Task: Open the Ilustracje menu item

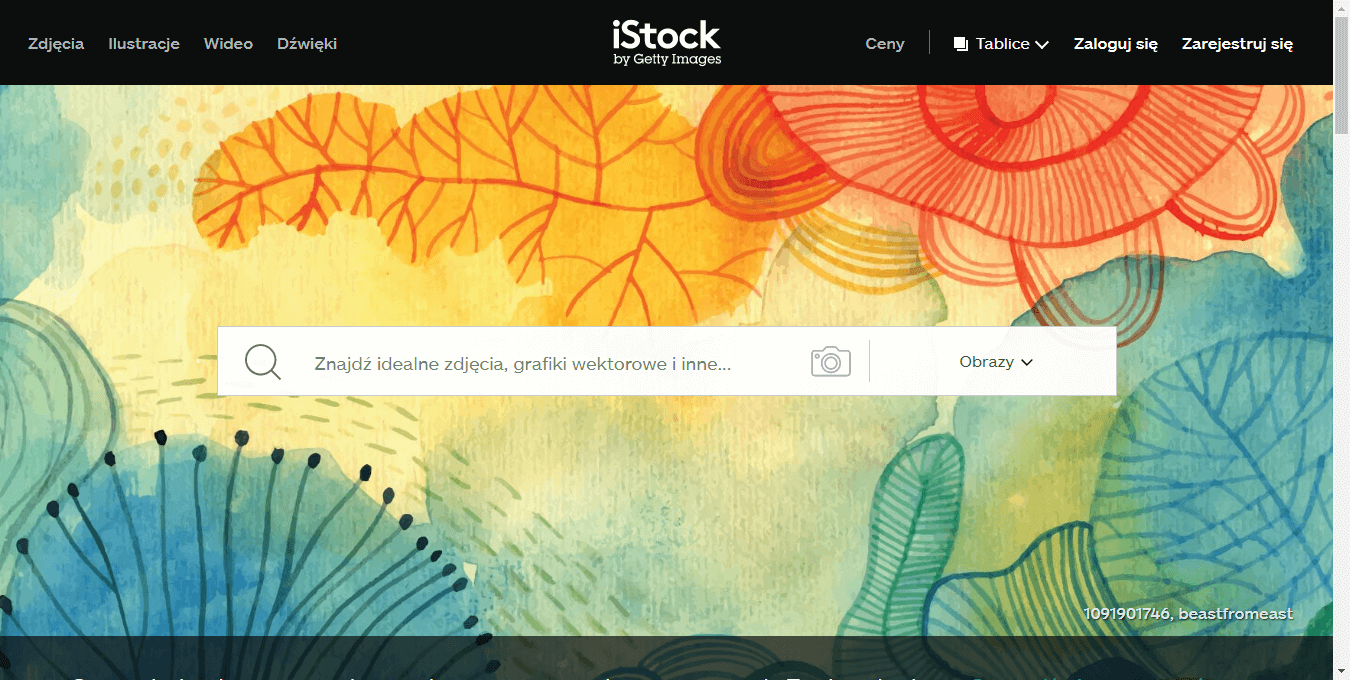Action: (x=144, y=44)
